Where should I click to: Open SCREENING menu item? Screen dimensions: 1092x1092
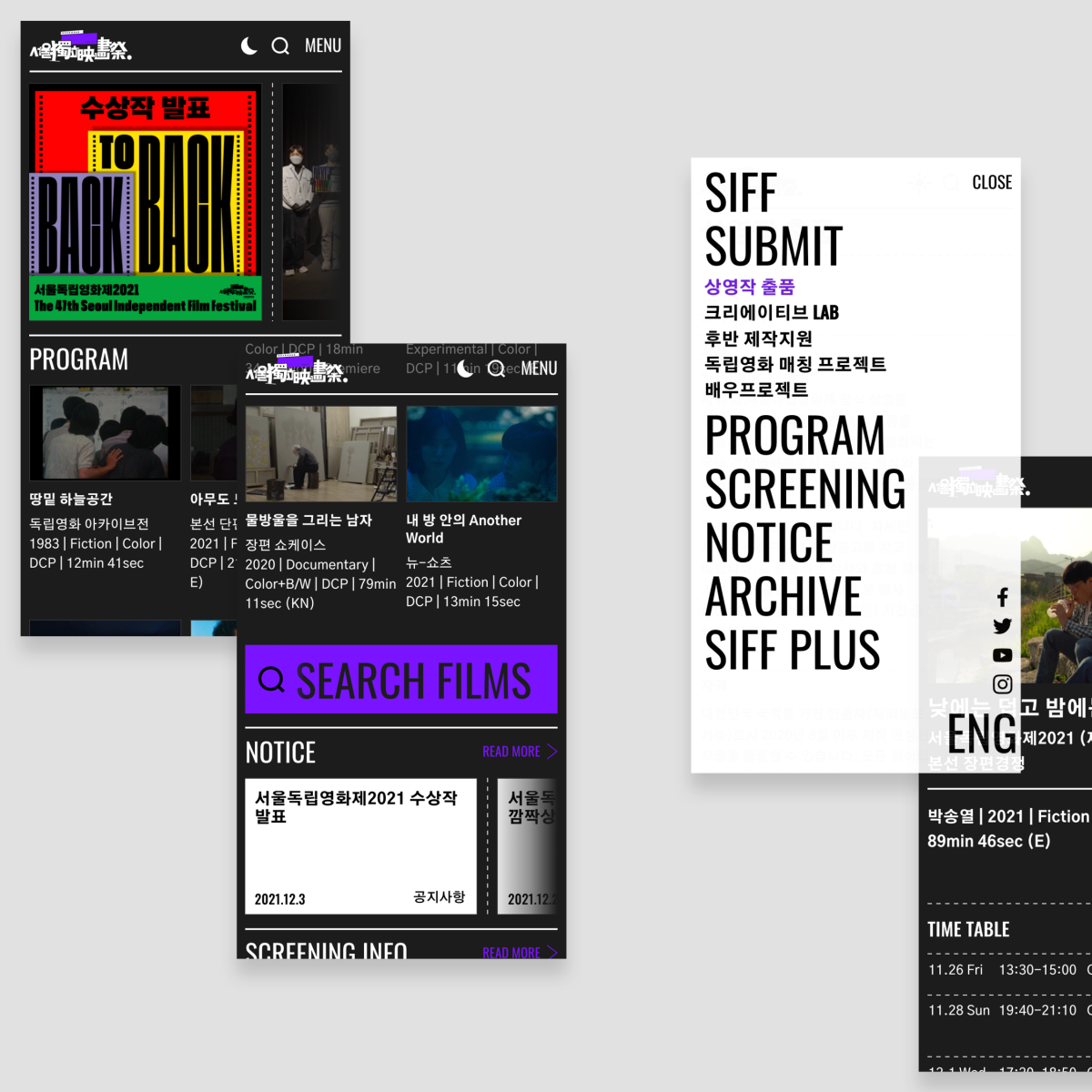point(805,489)
